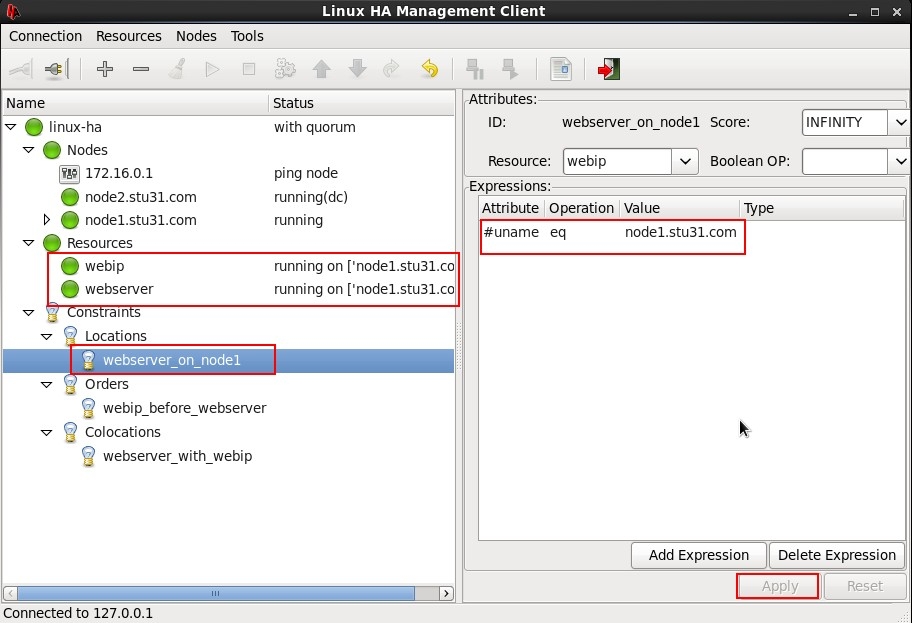Collapse the Resources tree branch
The width and height of the screenshot is (912, 623).
click(x=28, y=243)
